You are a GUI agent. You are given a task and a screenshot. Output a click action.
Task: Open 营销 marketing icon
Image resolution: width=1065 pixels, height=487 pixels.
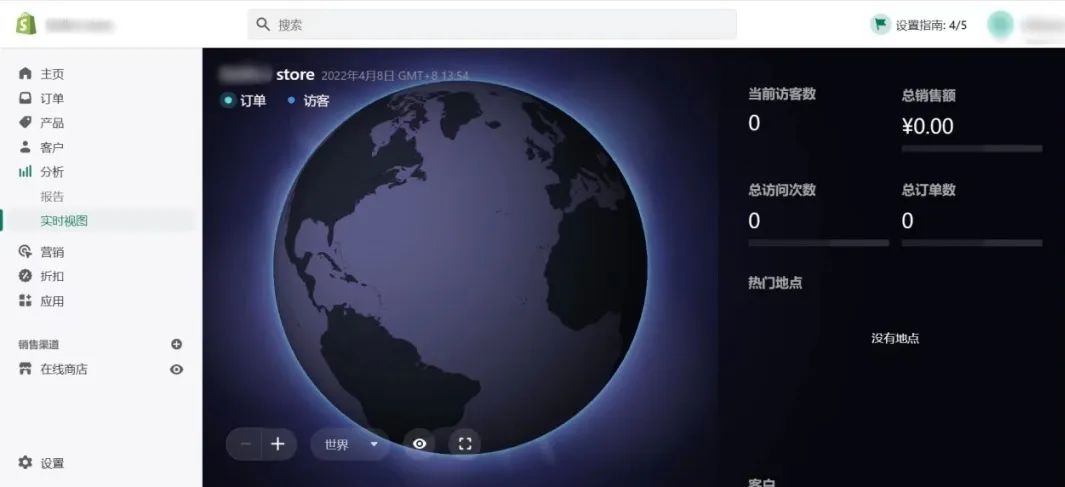click(x=26, y=252)
